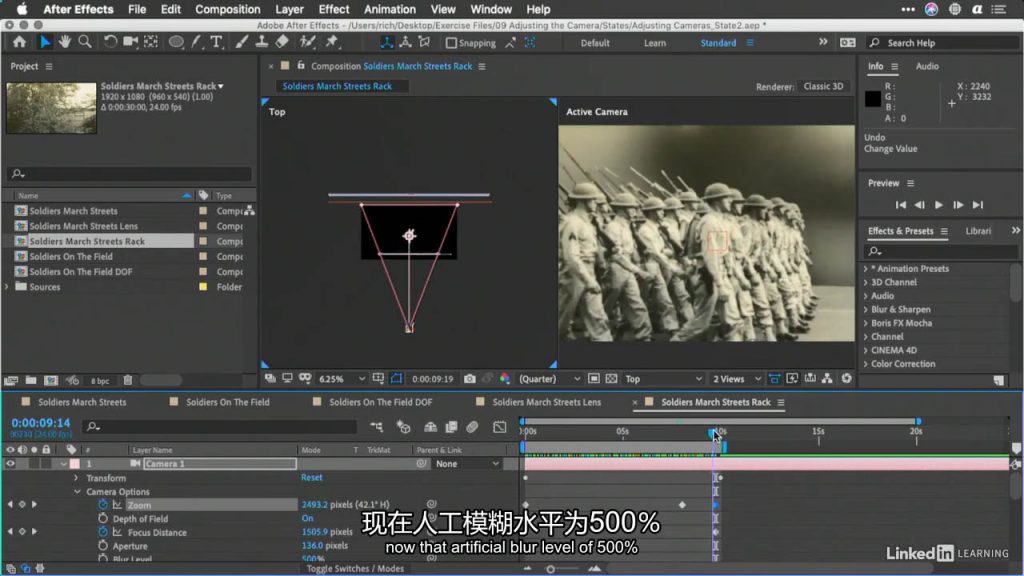Open the show channel color icon
The width and height of the screenshot is (1024, 576).
click(x=505, y=379)
